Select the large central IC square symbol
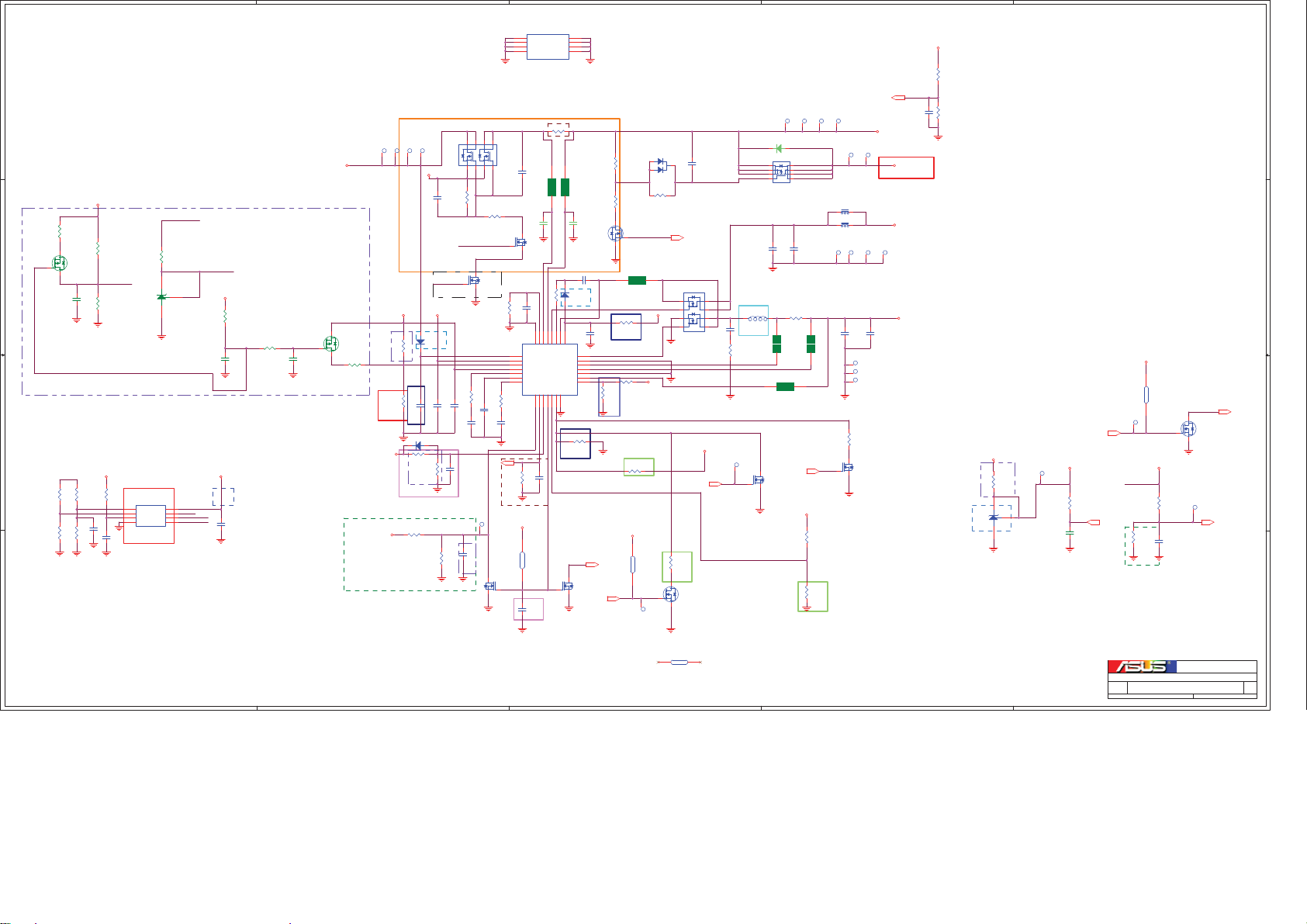The height and width of the screenshot is (924, 1307). (x=550, y=369)
